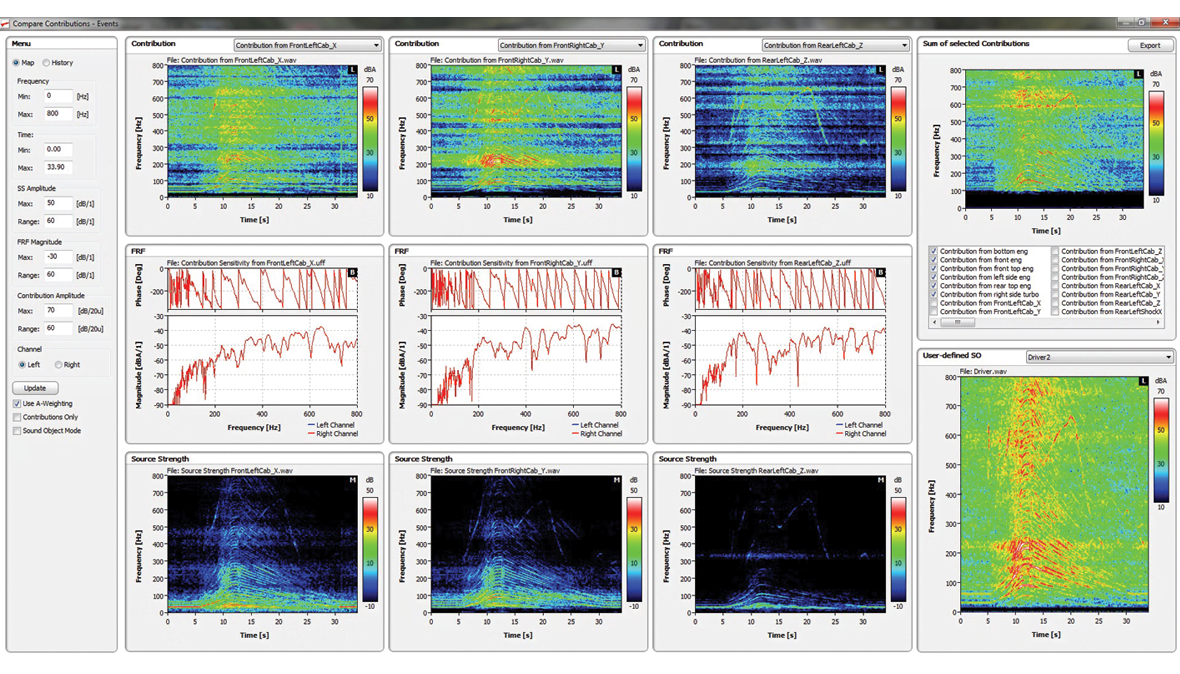Click the contributions list horizontal scrollbar
The image size is (1180, 674).
pos(1040,323)
